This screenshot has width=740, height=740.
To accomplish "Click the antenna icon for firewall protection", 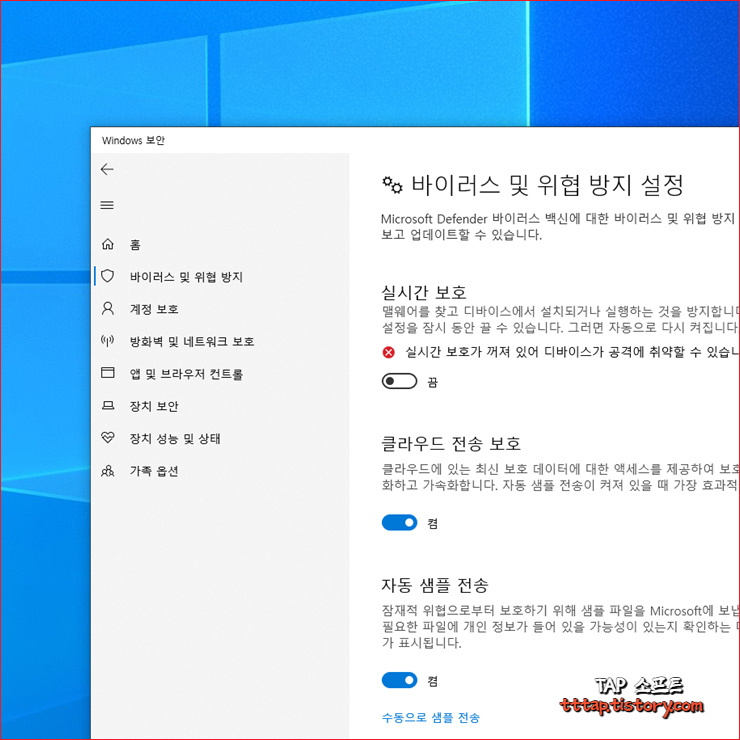I will [108, 341].
